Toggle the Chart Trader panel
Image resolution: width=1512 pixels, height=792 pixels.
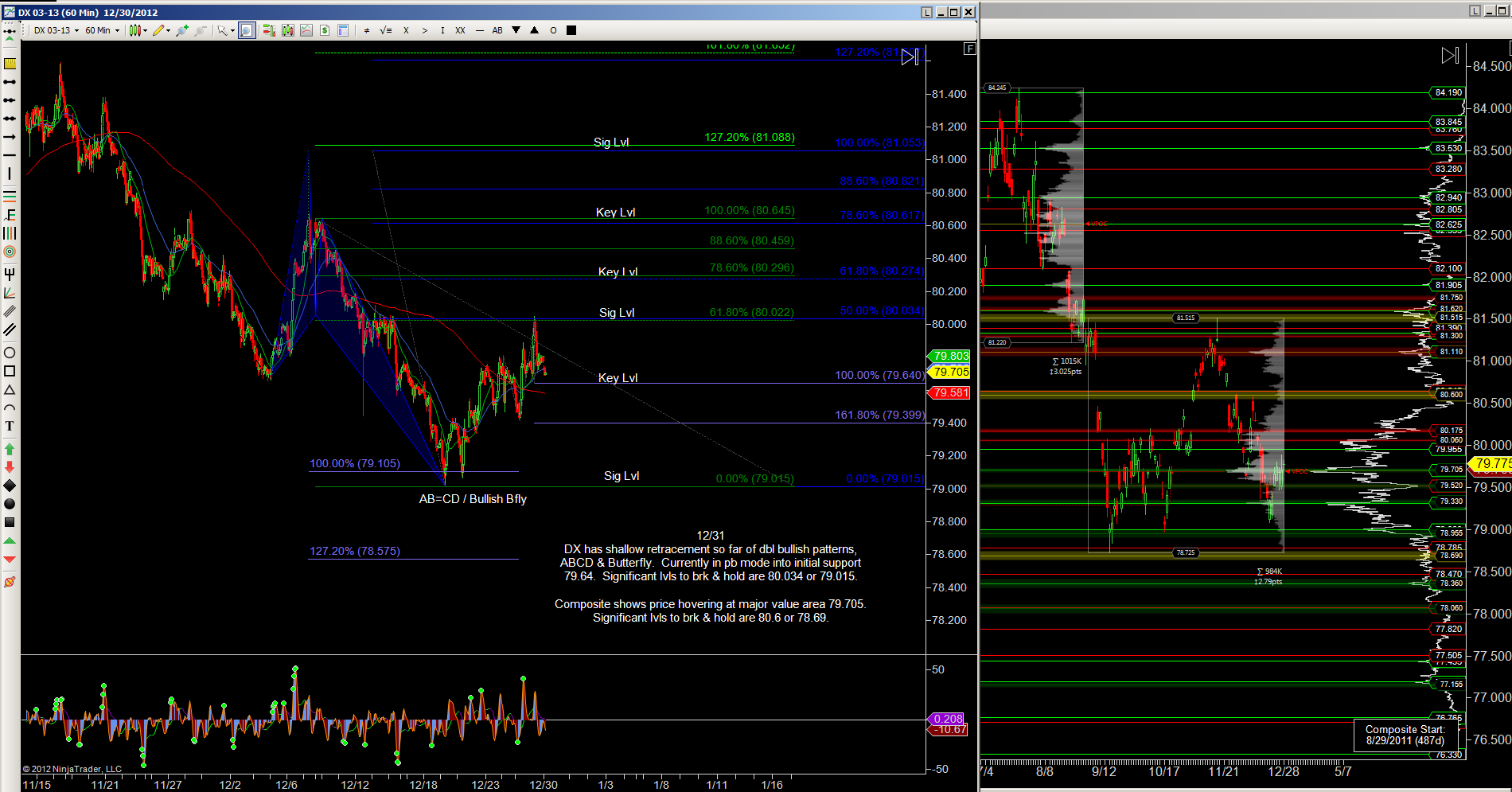pyautogui.click(x=269, y=30)
